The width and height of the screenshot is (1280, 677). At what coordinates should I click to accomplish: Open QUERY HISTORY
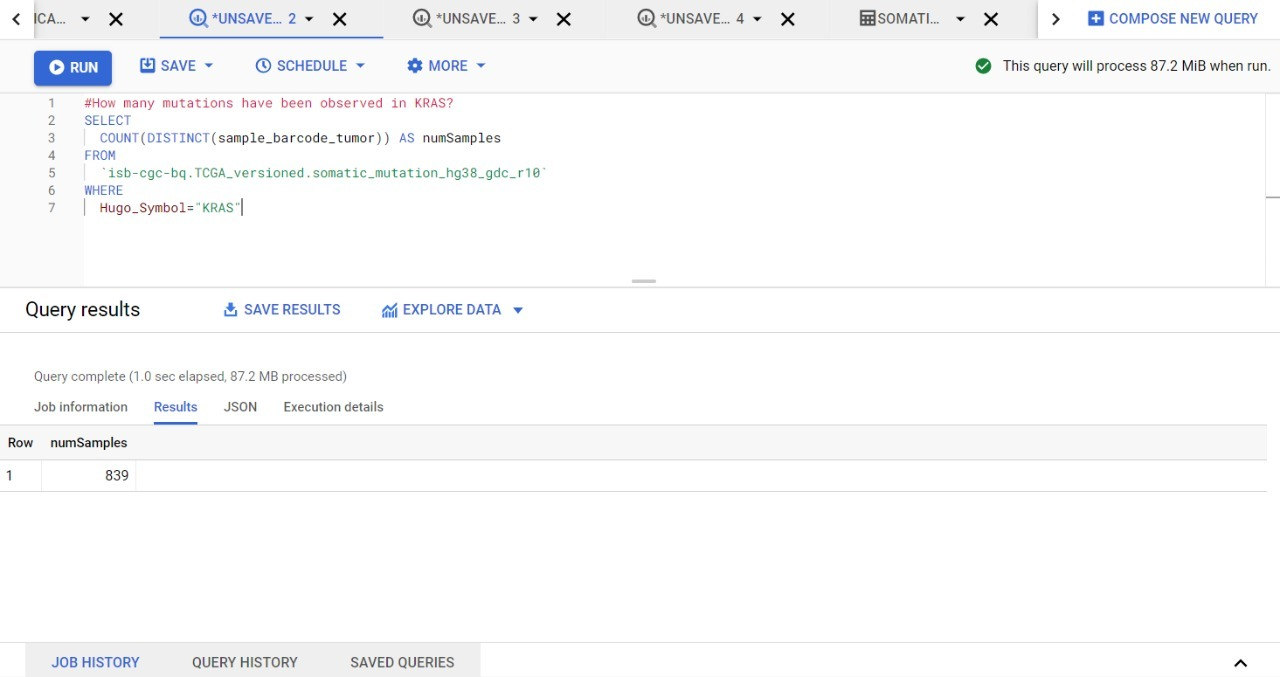click(244, 662)
